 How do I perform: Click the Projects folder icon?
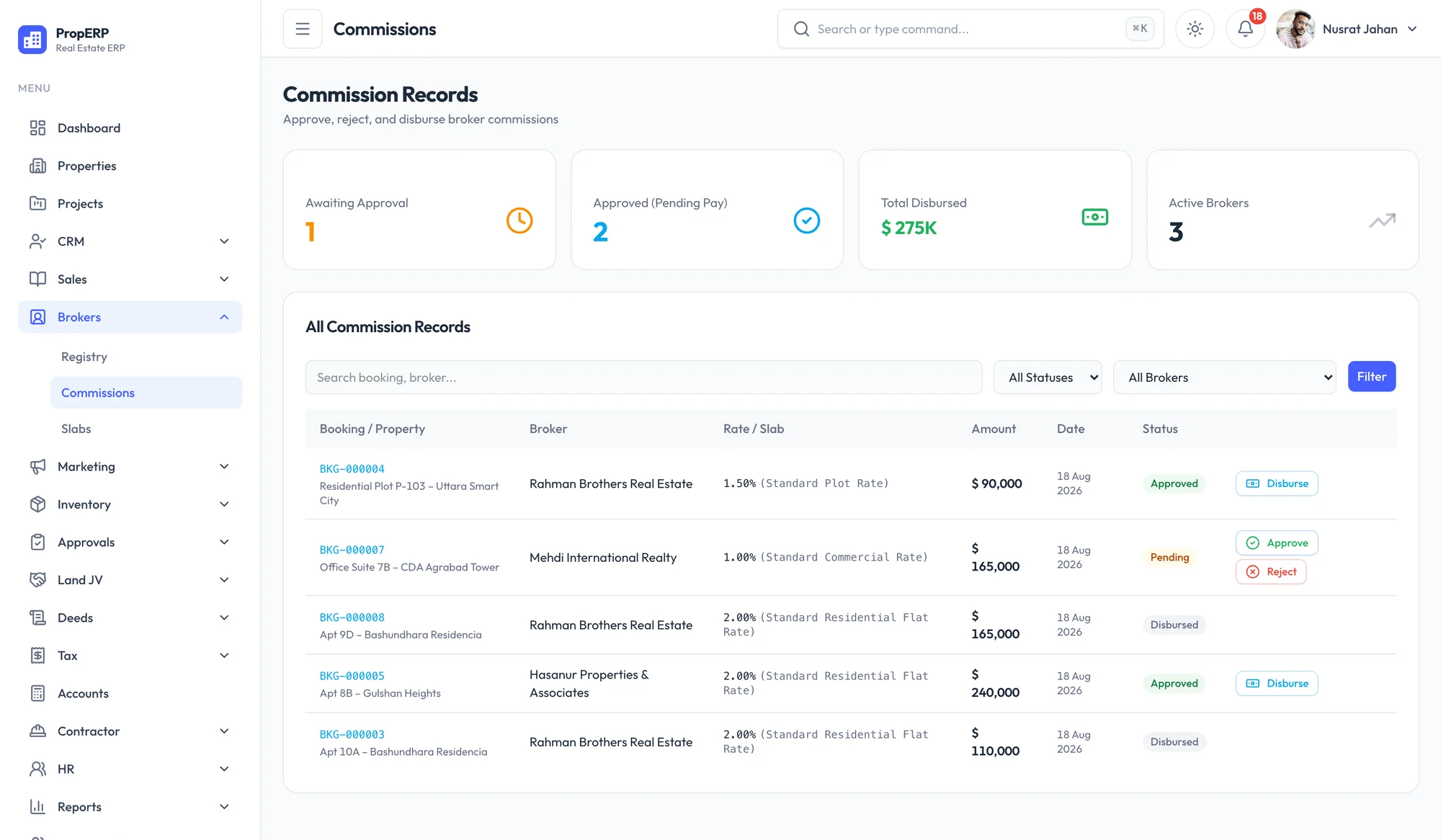[37, 203]
